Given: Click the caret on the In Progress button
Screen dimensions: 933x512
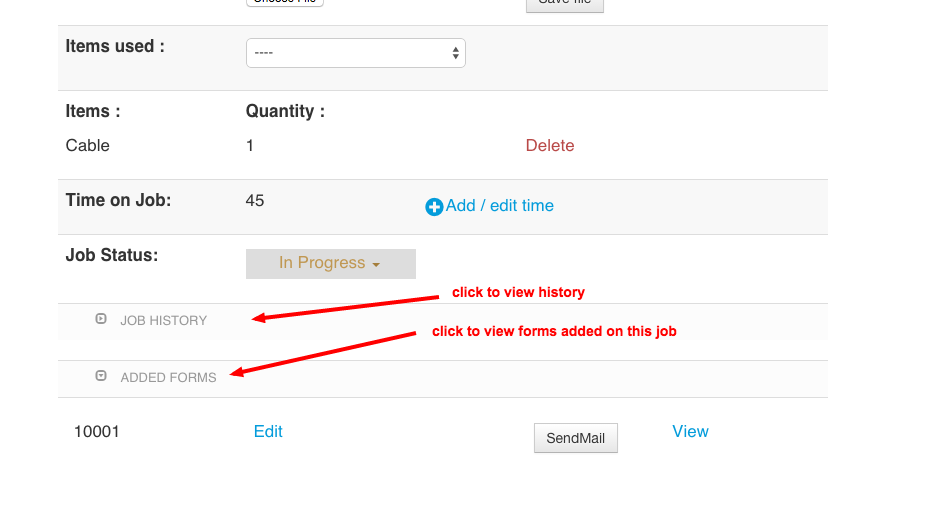Looking at the screenshot, I should pos(376,265).
